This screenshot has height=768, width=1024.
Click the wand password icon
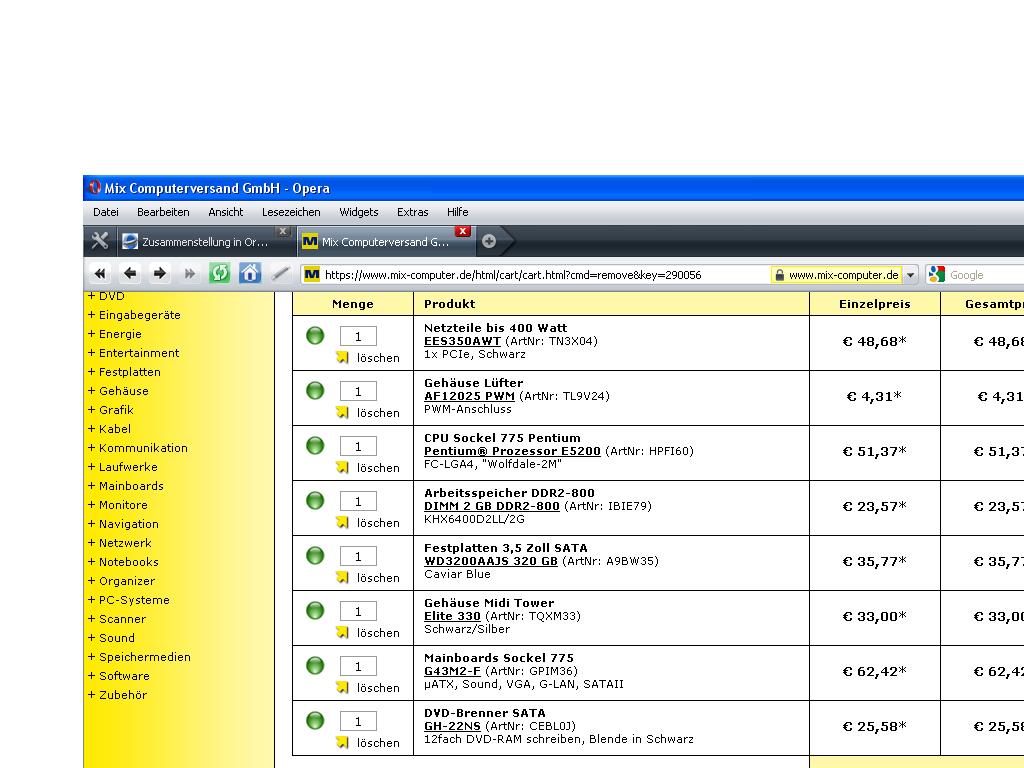coord(280,274)
